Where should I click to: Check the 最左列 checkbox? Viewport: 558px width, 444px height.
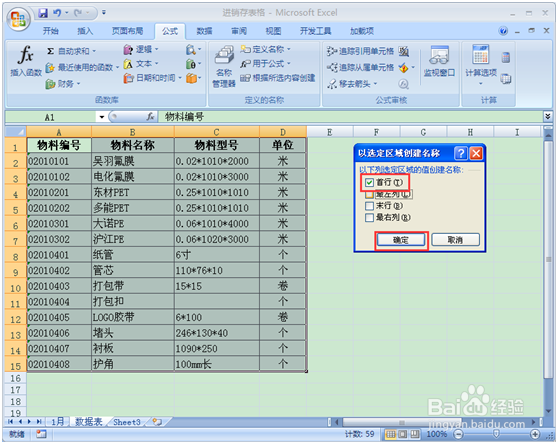tap(369, 194)
